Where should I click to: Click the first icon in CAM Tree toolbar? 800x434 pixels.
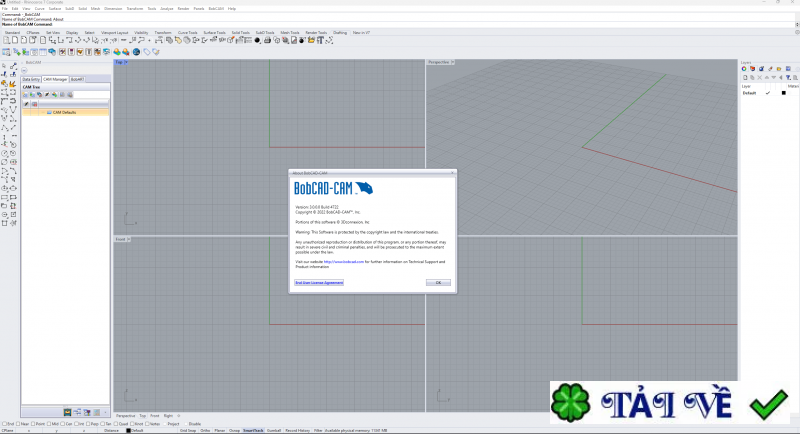(x=26, y=95)
